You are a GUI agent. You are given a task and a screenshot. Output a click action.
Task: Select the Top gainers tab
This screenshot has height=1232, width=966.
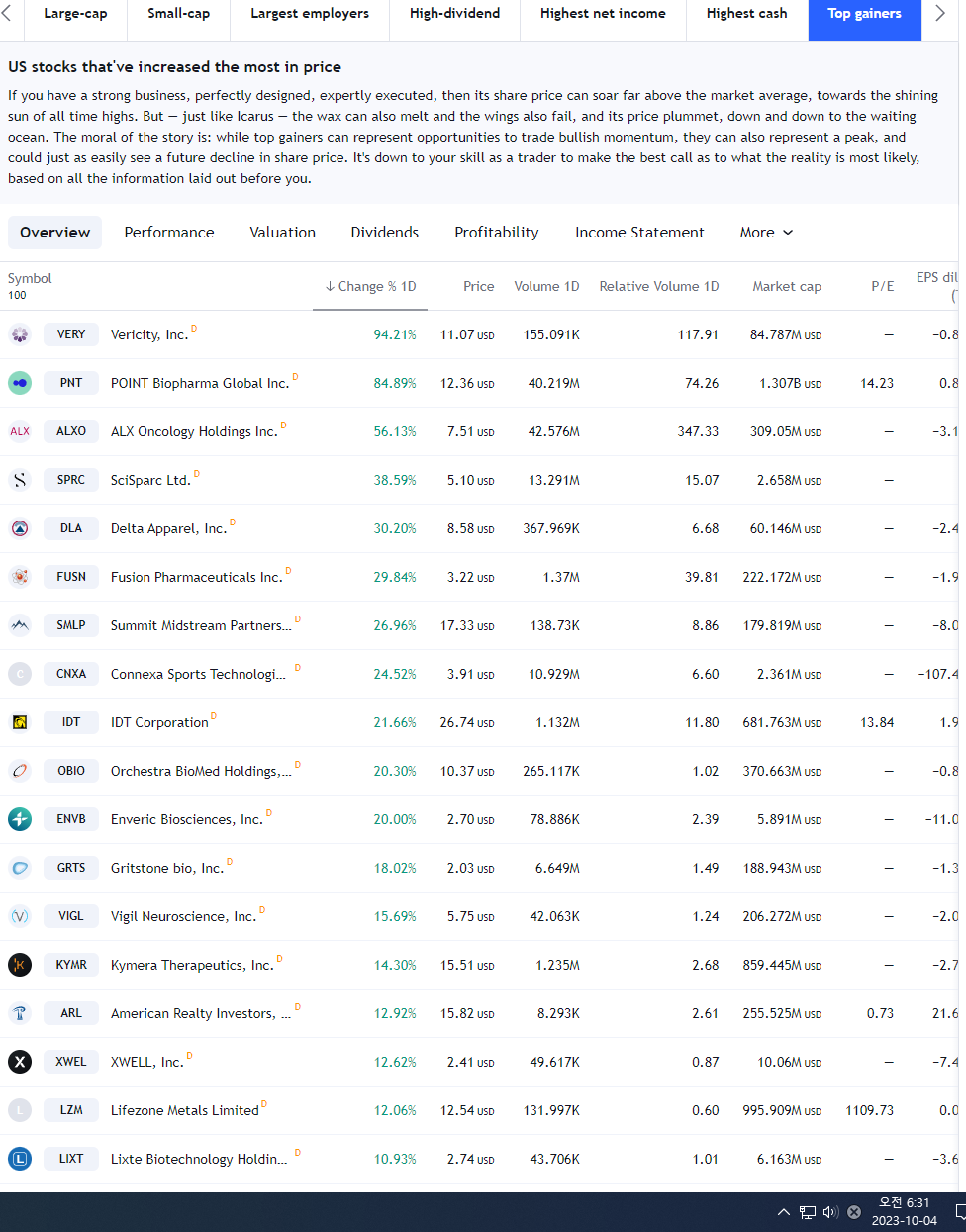click(864, 14)
